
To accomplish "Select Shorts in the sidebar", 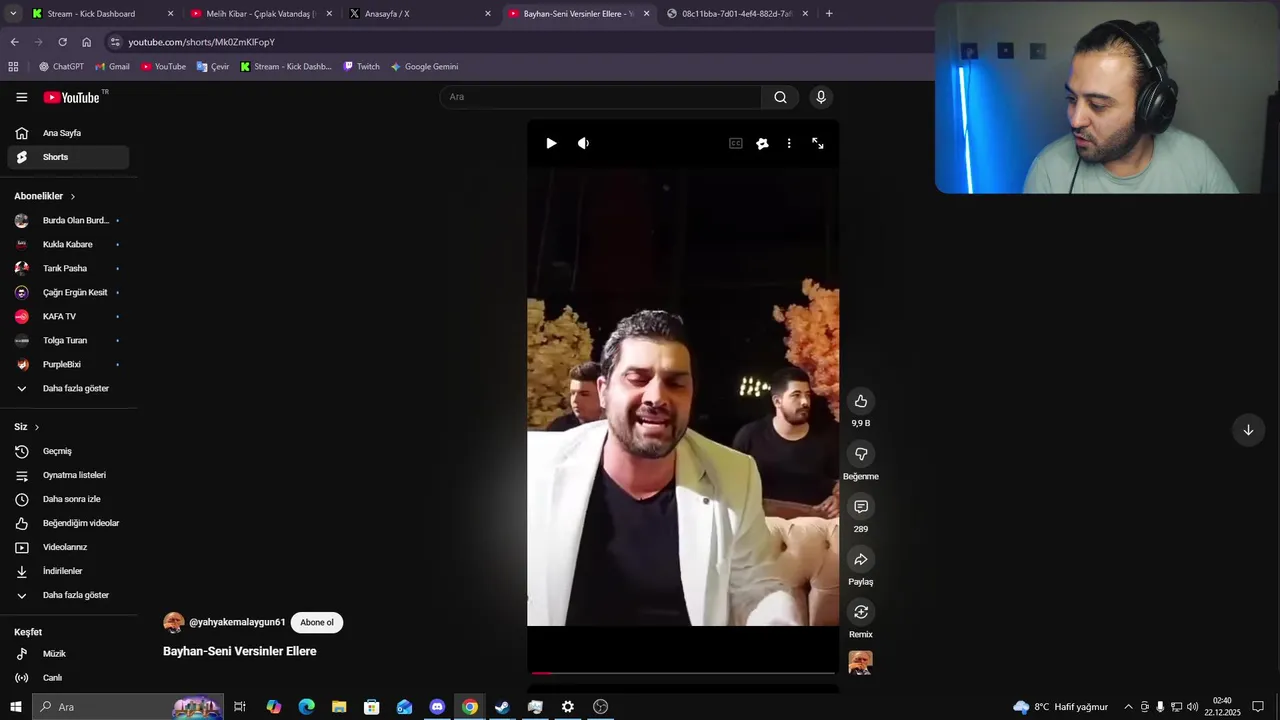I will (x=68, y=157).
